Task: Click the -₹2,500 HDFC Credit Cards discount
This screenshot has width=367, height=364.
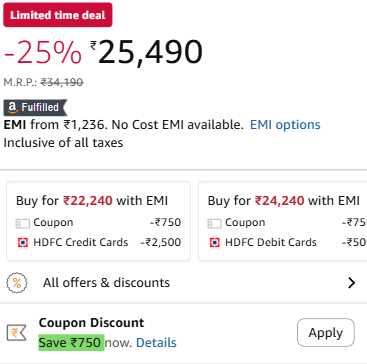Action: coord(161,242)
